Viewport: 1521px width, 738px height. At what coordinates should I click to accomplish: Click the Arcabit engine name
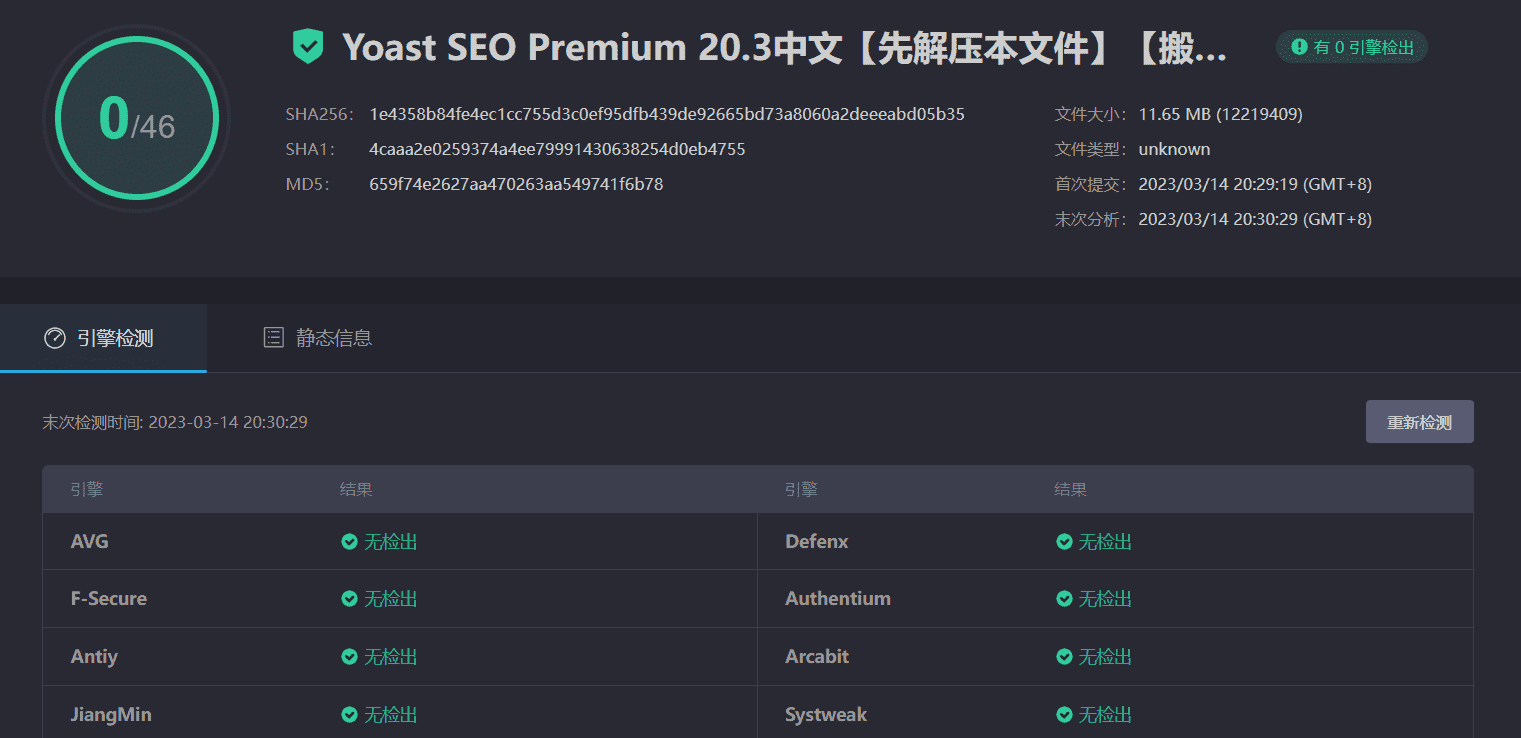816,657
